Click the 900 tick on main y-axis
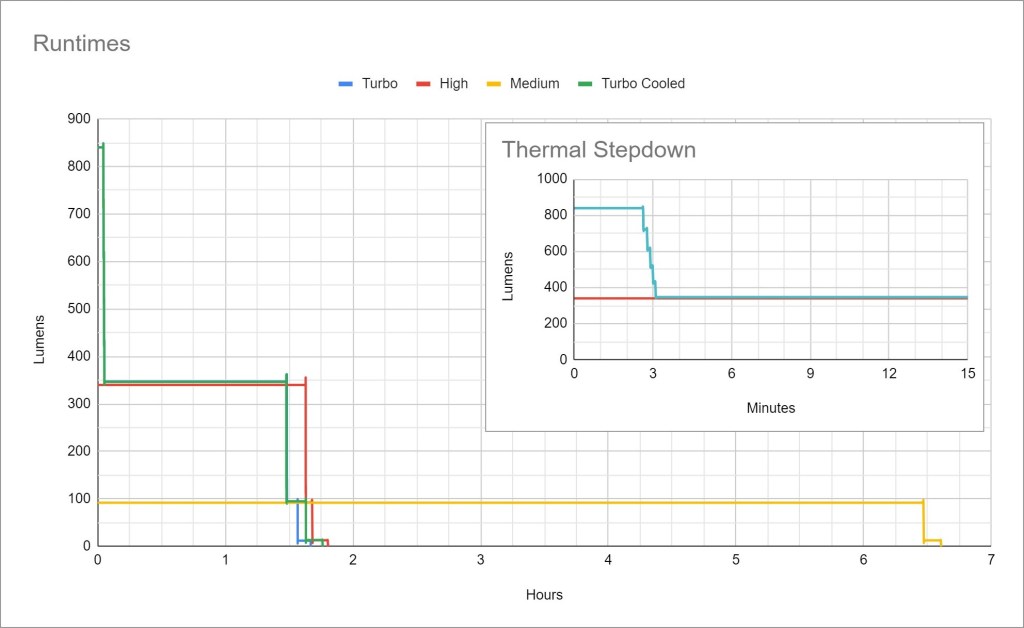1024x628 pixels. [77, 119]
